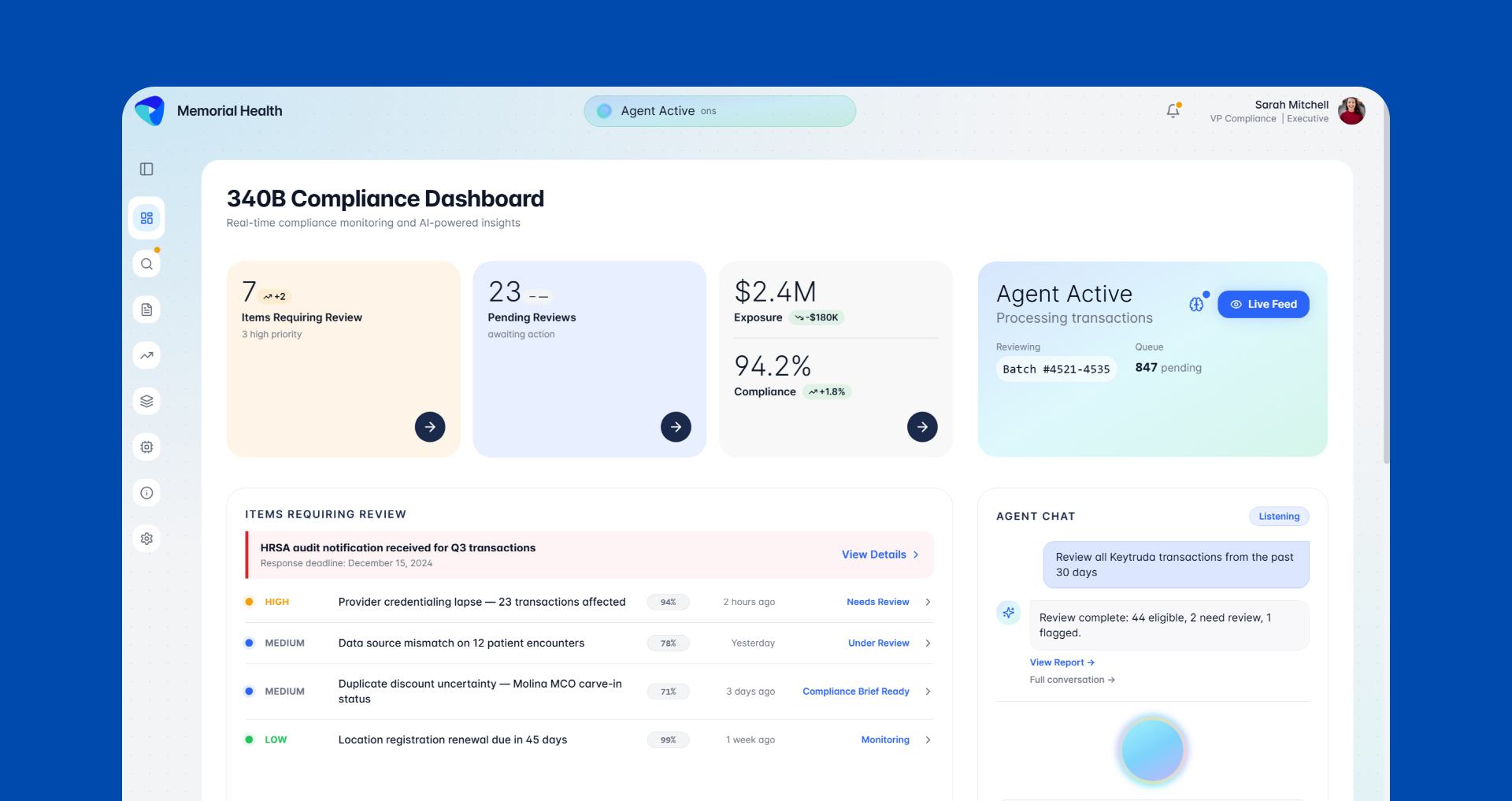Open View Report link in agent chat
Viewport: 1512px width, 801px height.
coord(1062,662)
